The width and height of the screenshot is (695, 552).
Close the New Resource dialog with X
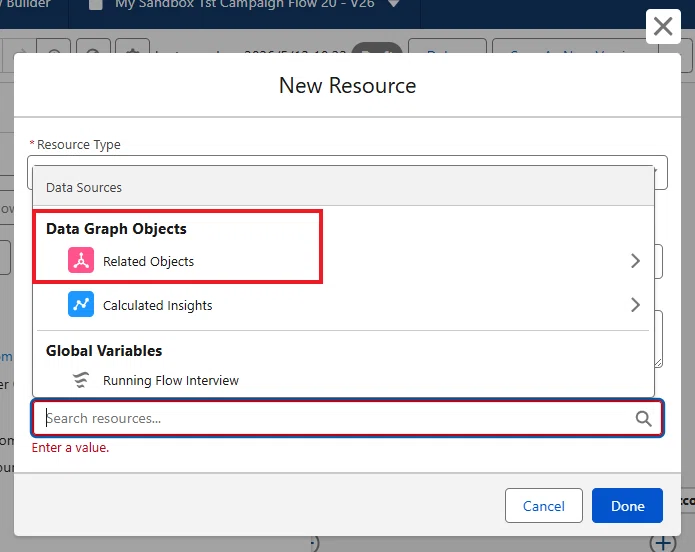coord(663,27)
